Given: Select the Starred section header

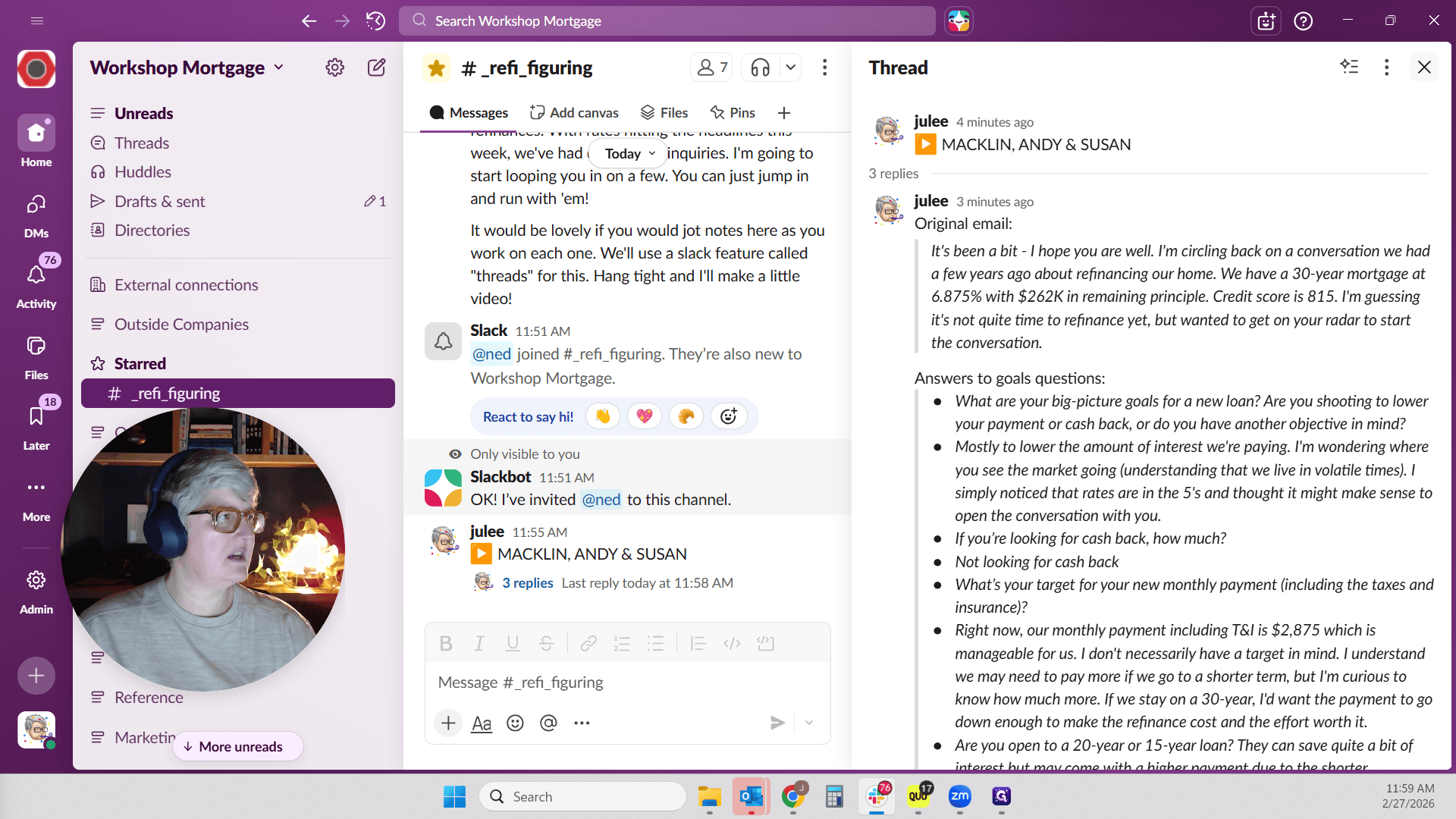Looking at the screenshot, I should click(x=140, y=364).
